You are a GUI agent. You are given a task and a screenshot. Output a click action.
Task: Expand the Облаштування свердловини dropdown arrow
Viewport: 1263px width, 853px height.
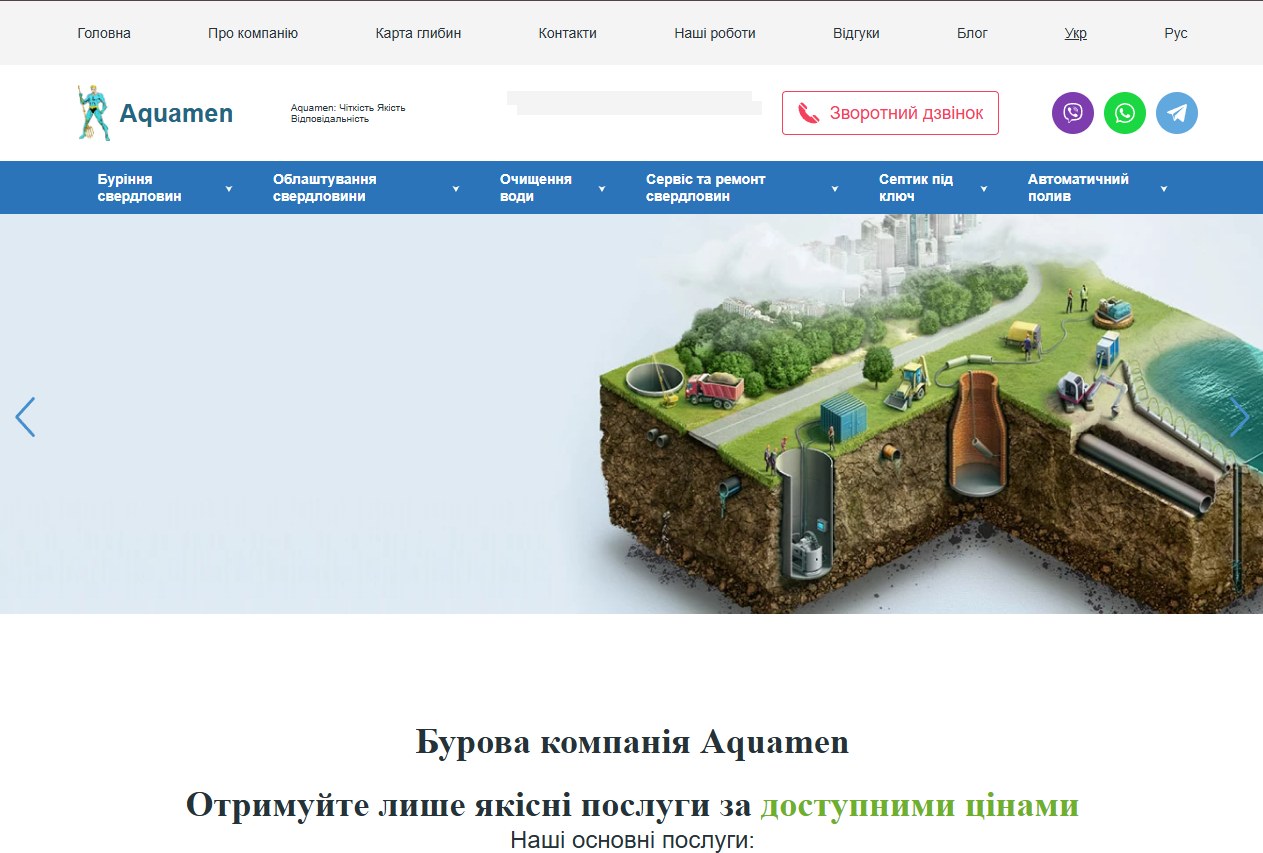coord(456,189)
